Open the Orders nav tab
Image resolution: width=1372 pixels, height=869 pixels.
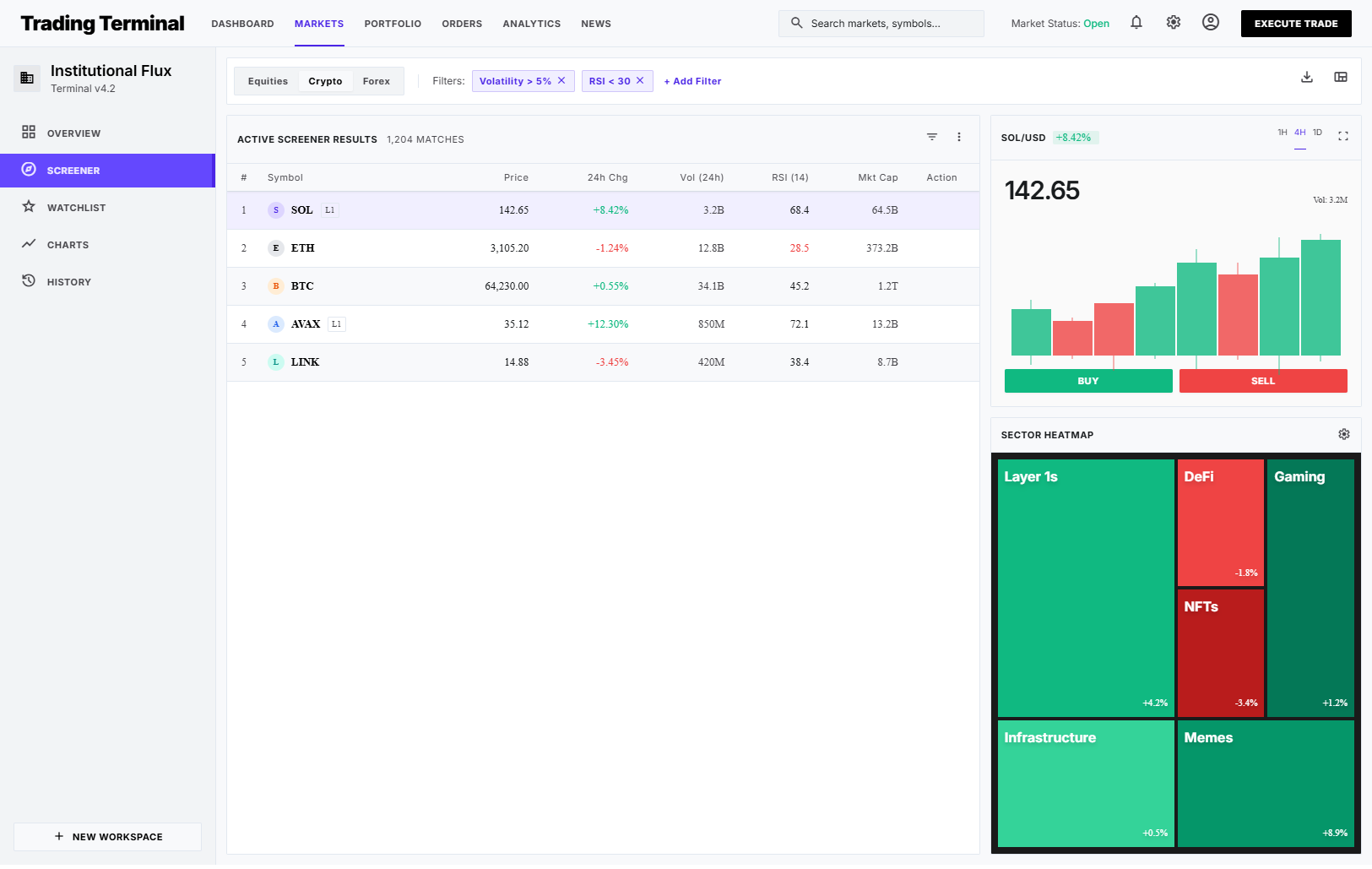click(462, 24)
